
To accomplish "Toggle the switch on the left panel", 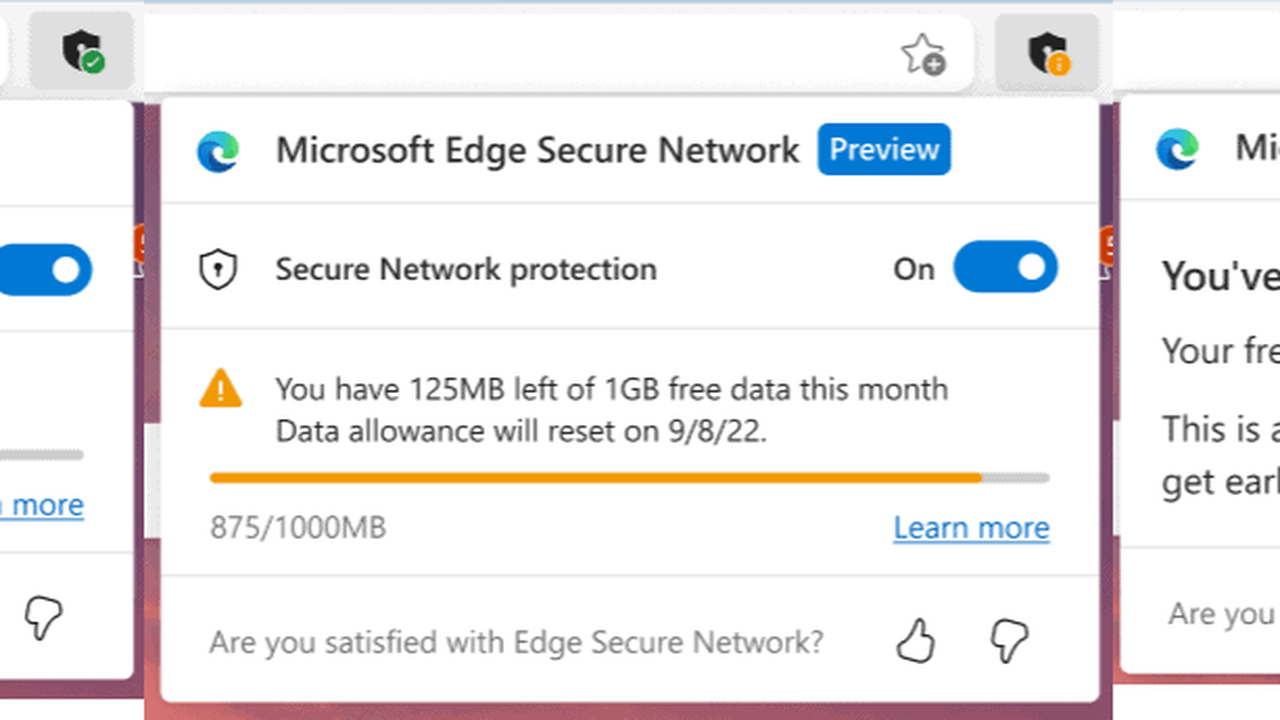I will [45, 270].
